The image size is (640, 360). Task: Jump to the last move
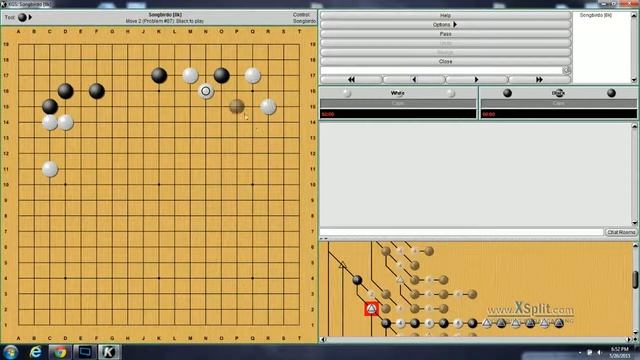(539, 80)
